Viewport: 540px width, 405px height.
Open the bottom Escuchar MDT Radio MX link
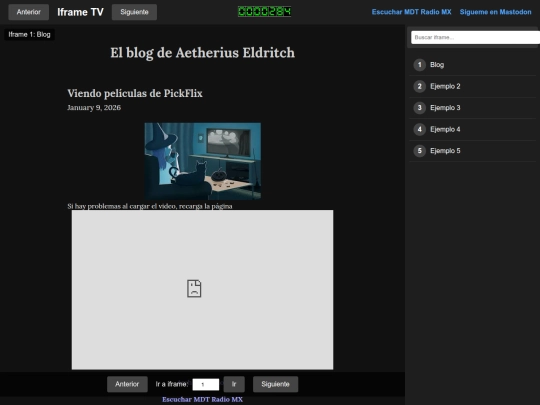click(x=202, y=399)
